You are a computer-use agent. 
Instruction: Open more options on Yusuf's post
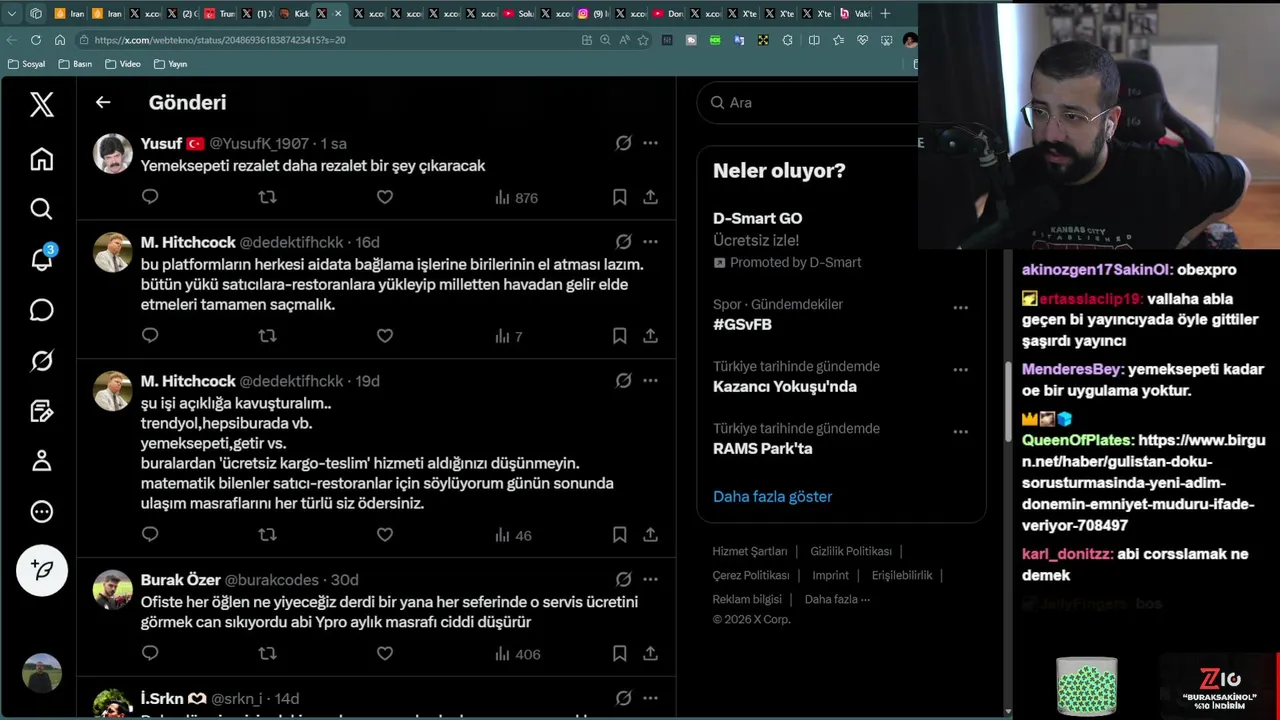pyautogui.click(x=650, y=143)
